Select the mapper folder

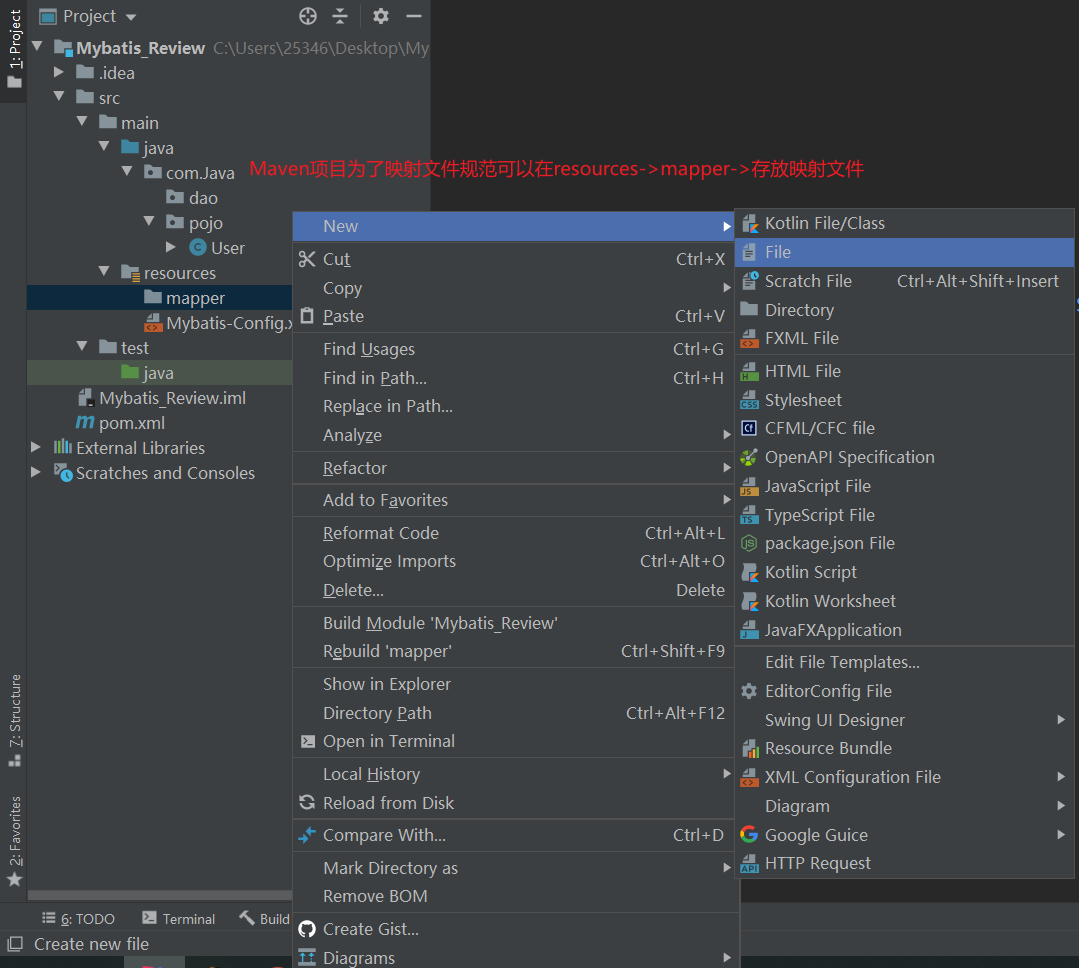184,298
